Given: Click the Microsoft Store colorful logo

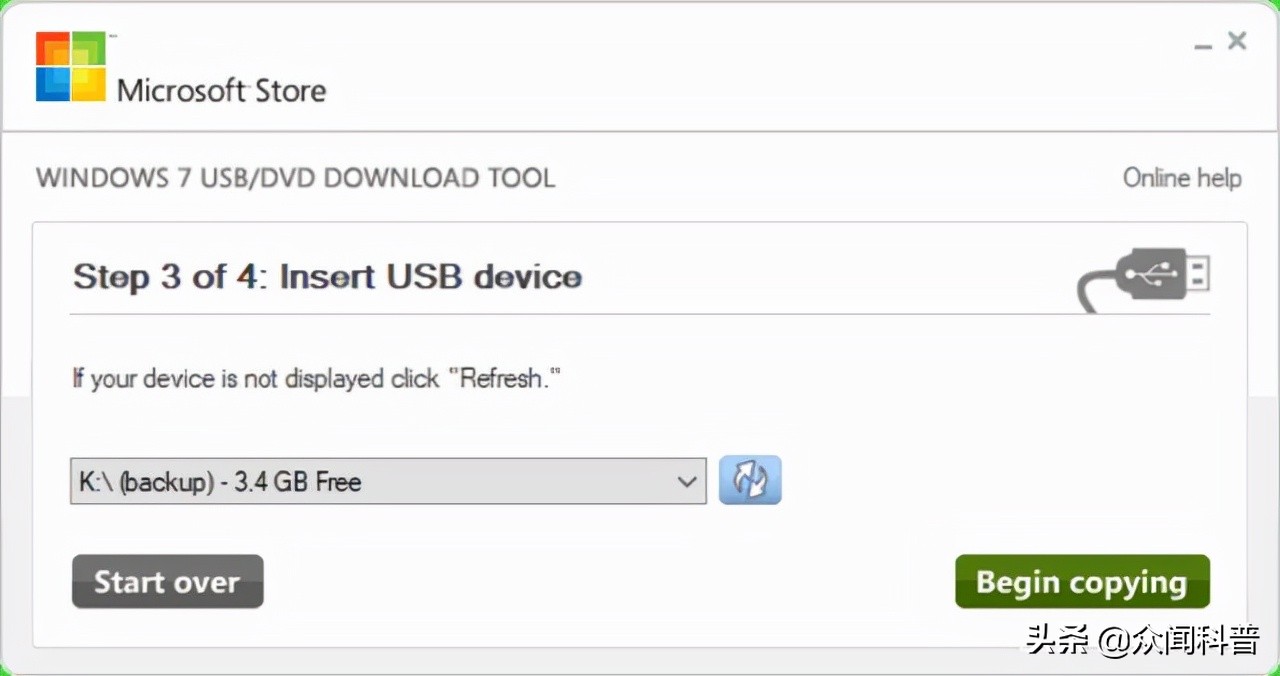Looking at the screenshot, I should [x=70, y=67].
